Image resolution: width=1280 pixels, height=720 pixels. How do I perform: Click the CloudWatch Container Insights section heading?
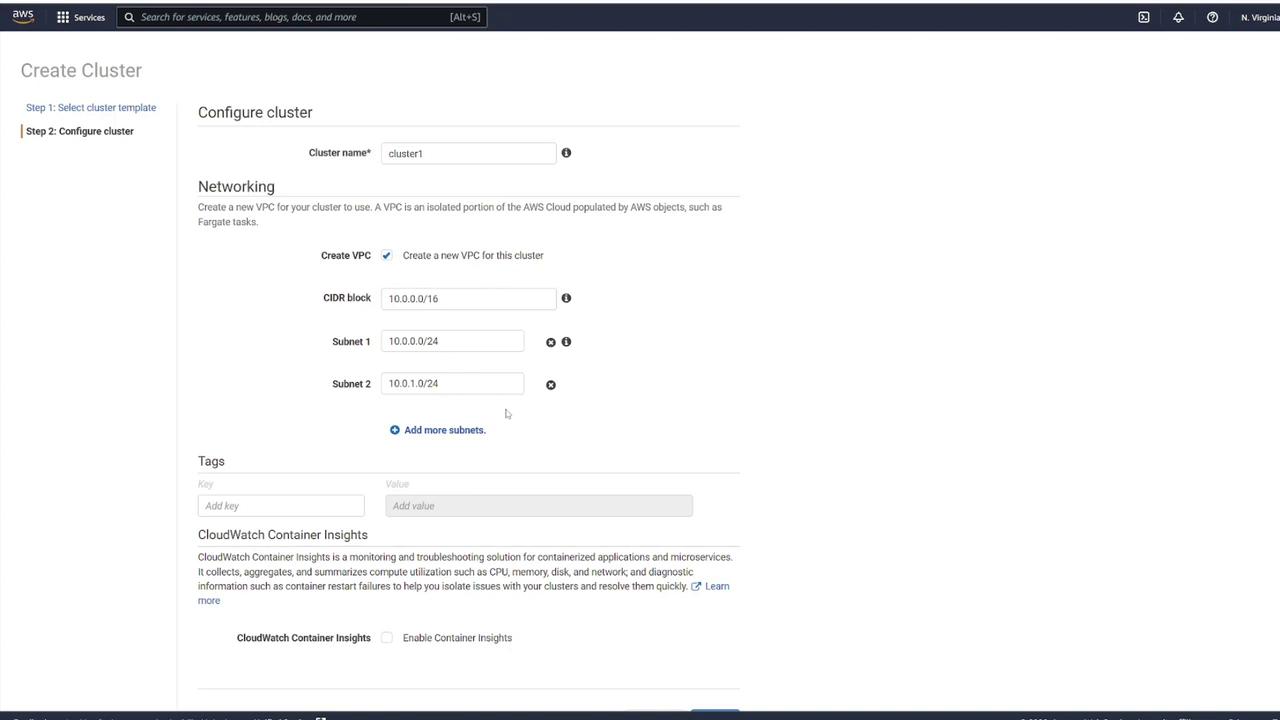coord(283,535)
